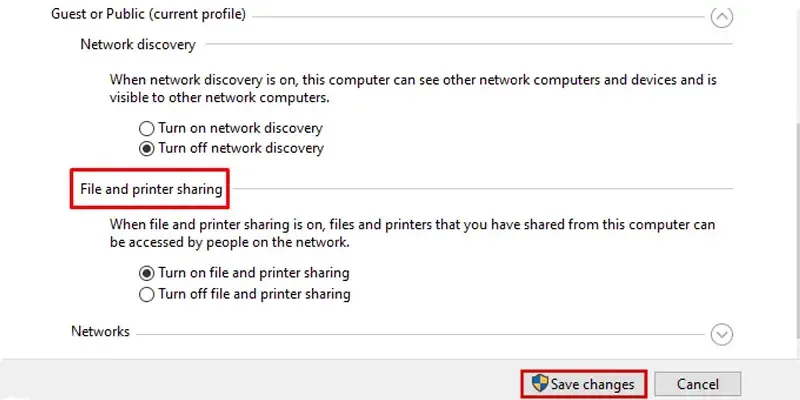This screenshot has width=800, height=400.
Task: Click empty area of the bottom button bar
Action: click(x=255, y=380)
